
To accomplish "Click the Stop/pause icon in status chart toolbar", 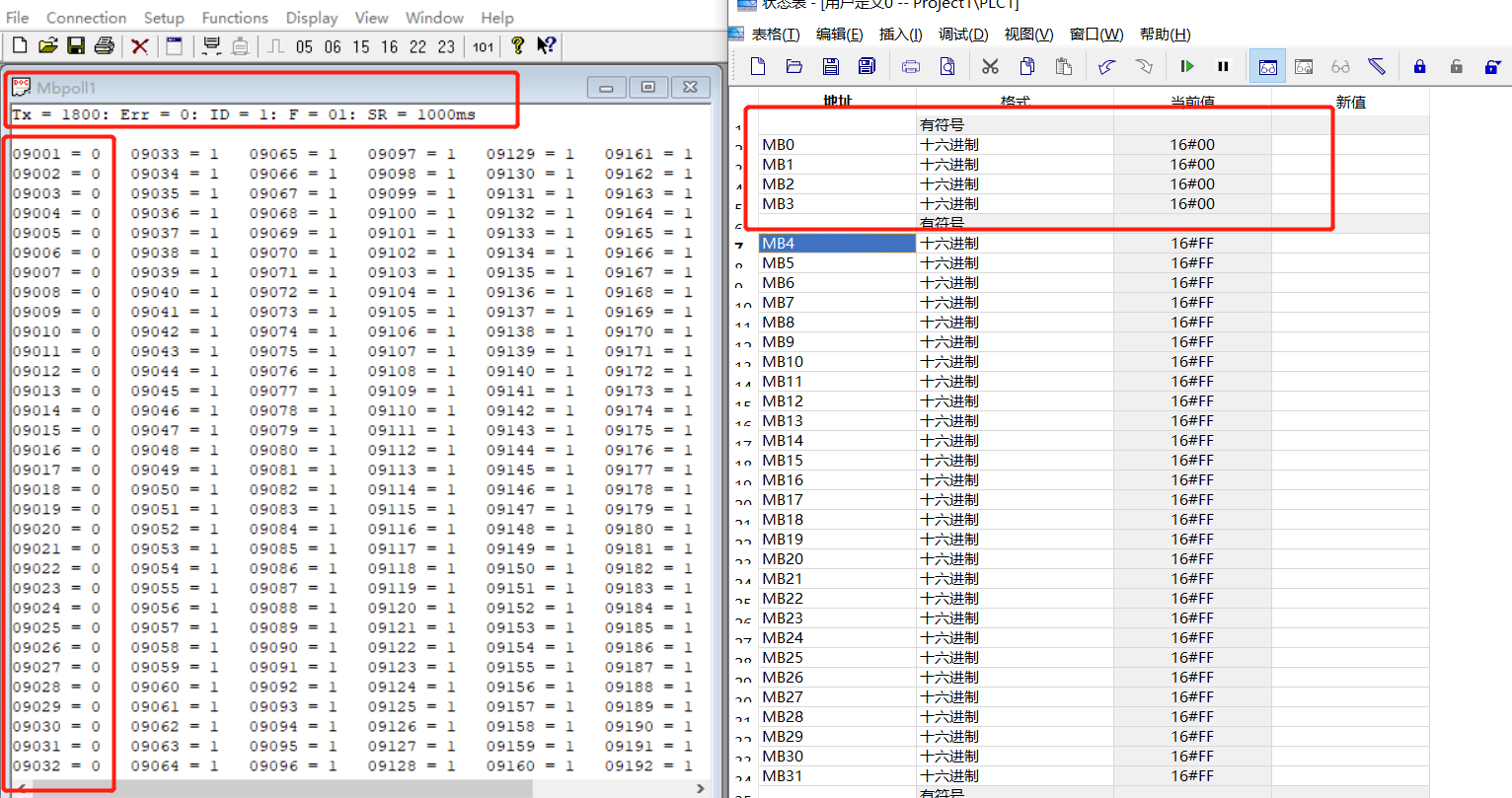I will [x=1223, y=66].
